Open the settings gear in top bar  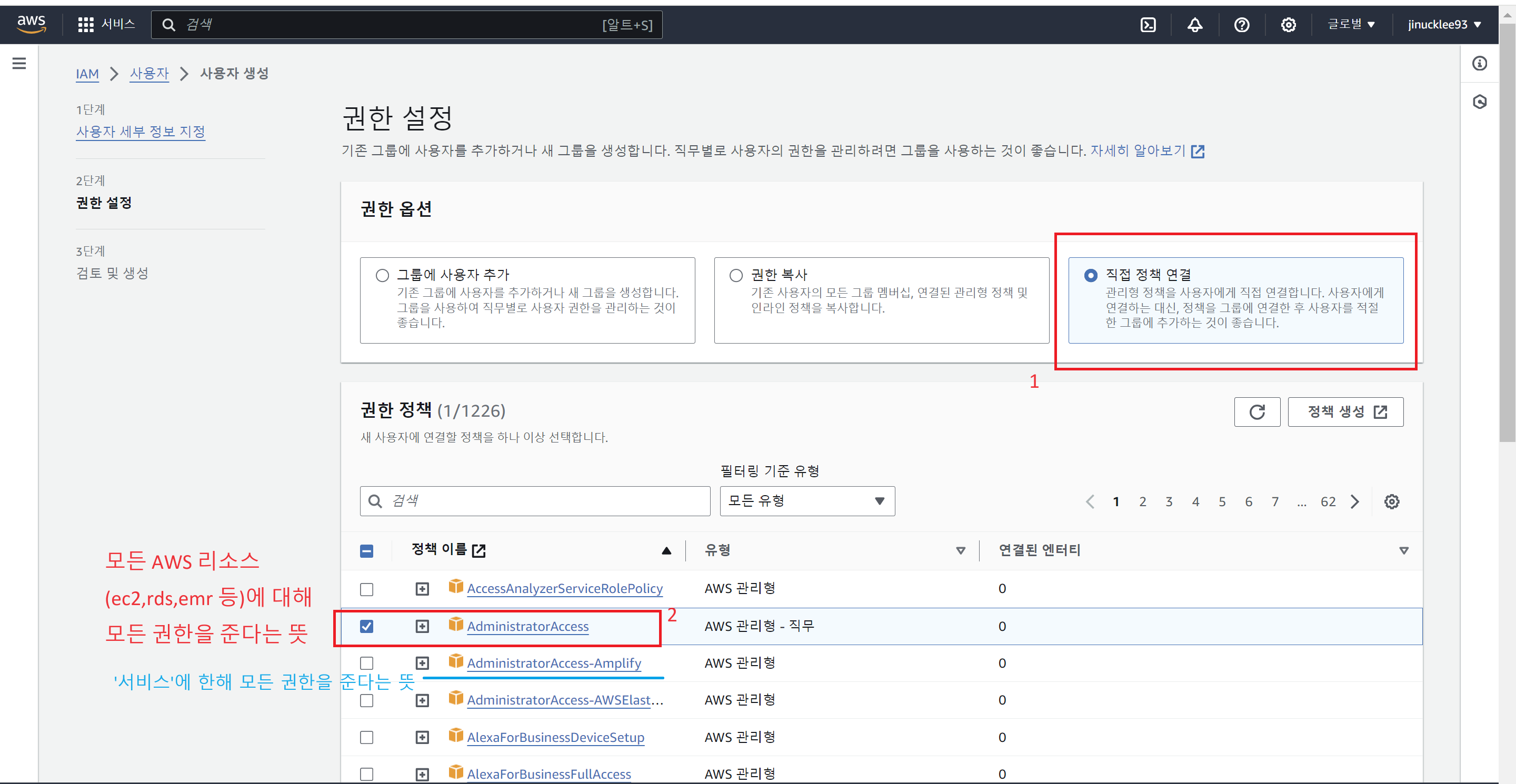pos(1288,25)
